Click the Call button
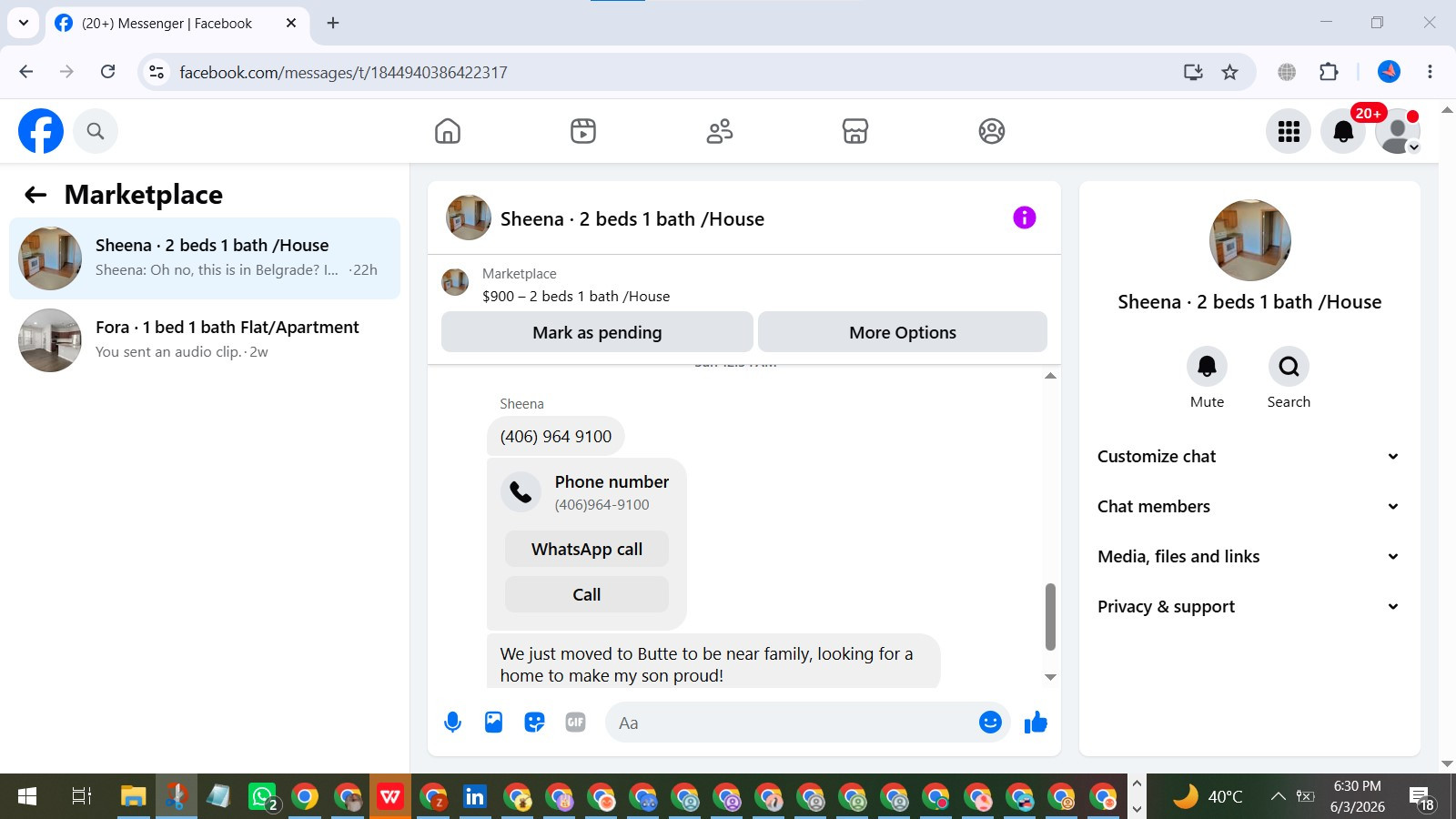The height and width of the screenshot is (819, 1456). pos(587,594)
